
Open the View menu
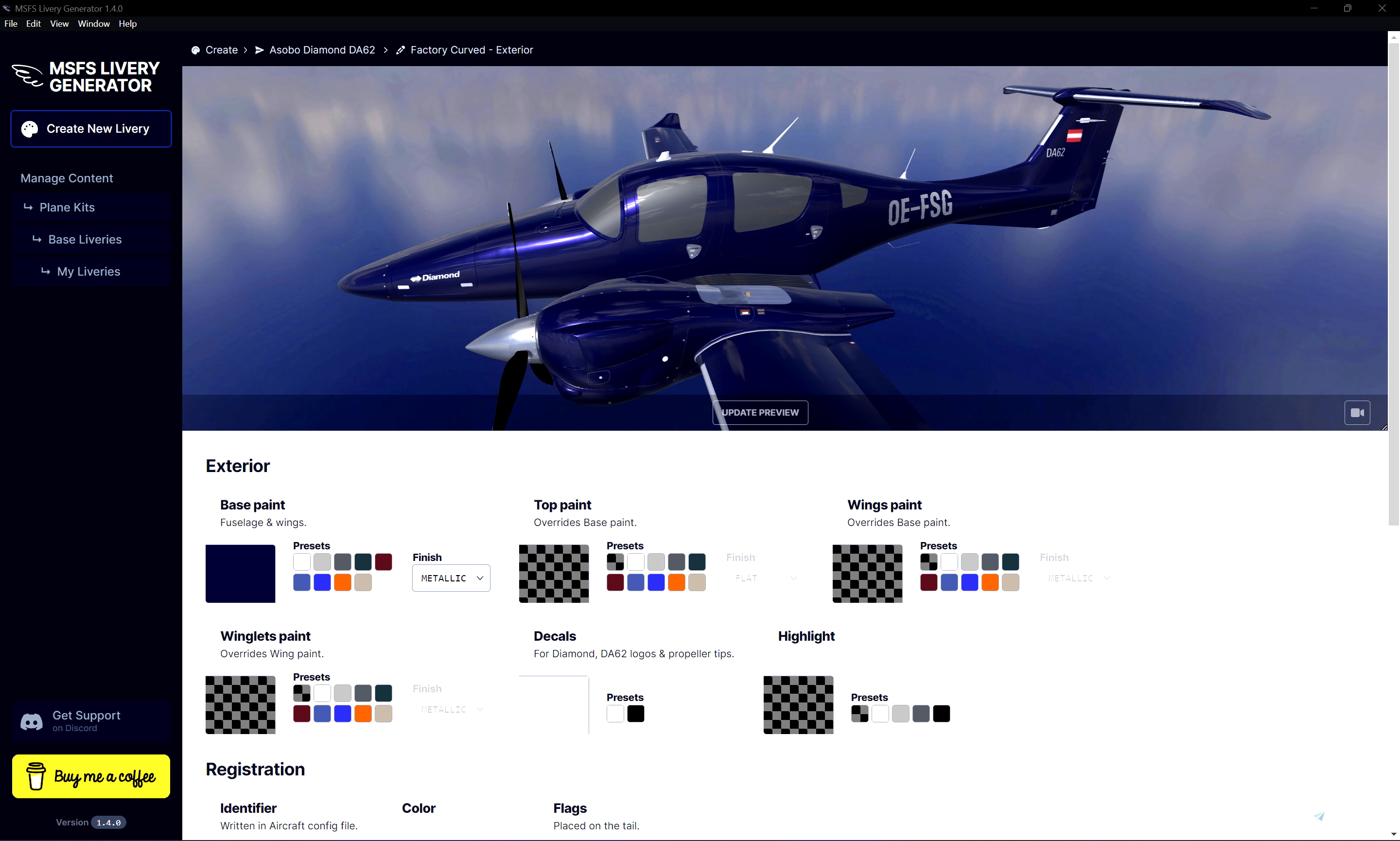pos(59,24)
